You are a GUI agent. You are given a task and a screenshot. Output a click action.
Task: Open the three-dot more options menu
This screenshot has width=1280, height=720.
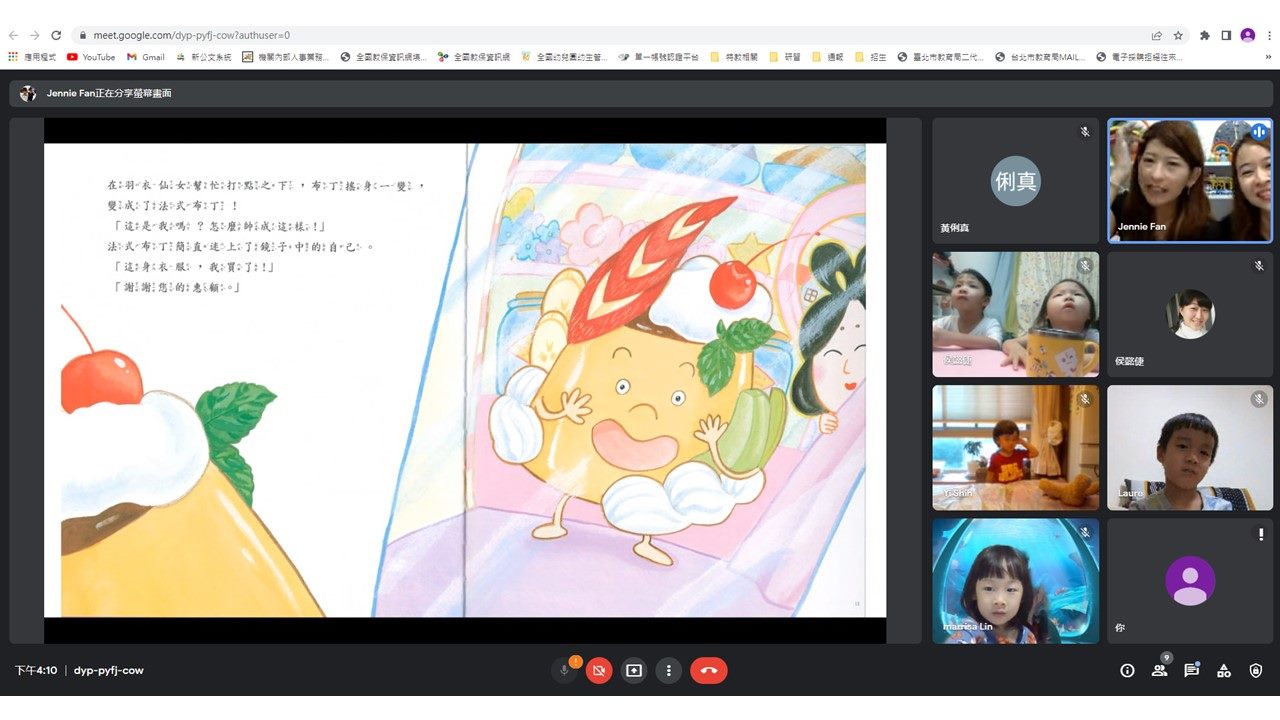(669, 671)
